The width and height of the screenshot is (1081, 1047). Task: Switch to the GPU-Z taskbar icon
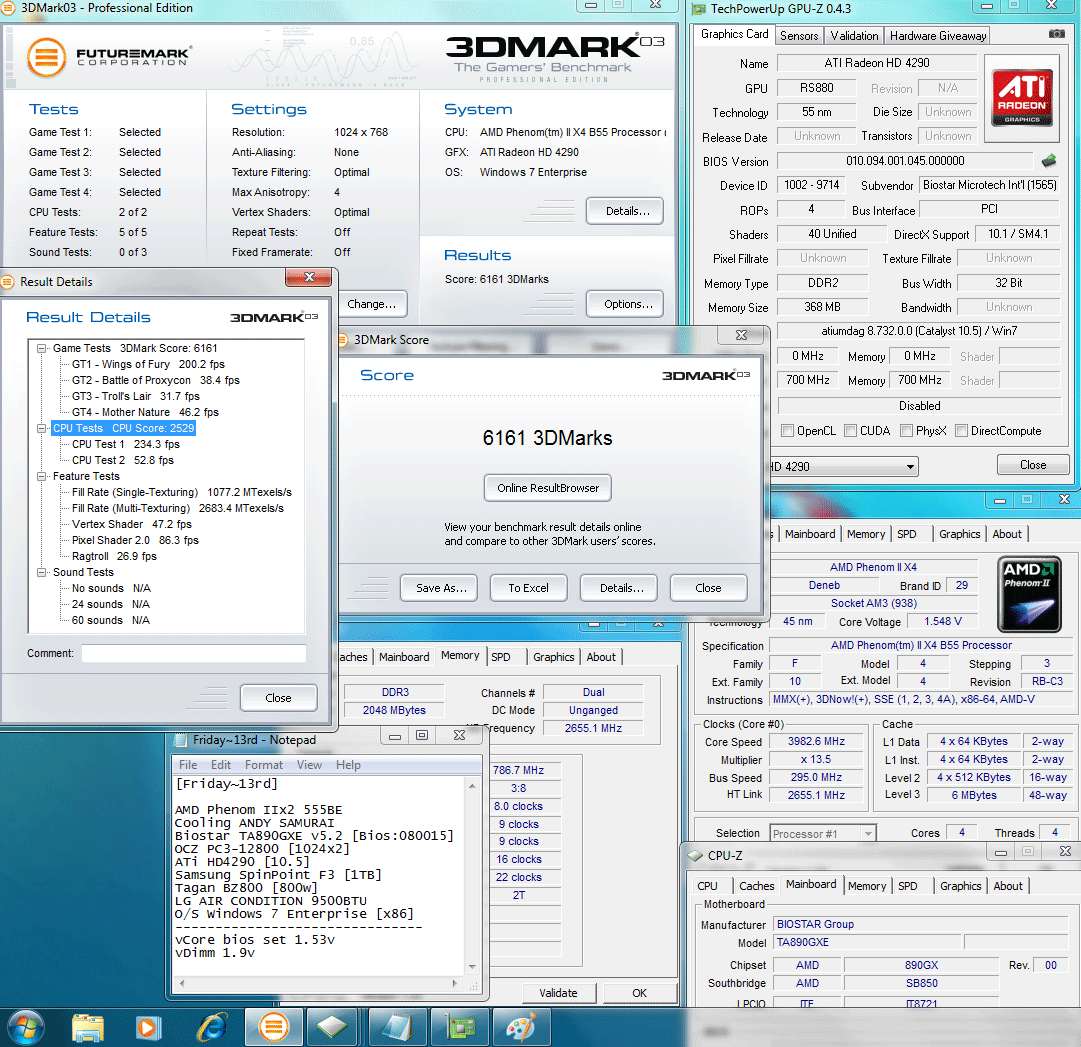coord(460,1028)
